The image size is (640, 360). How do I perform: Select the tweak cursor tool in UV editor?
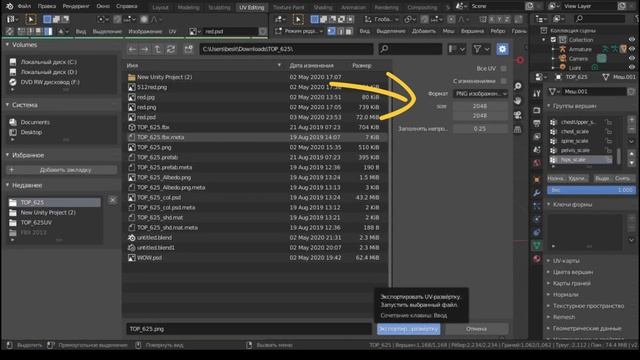tap(31, 19)
